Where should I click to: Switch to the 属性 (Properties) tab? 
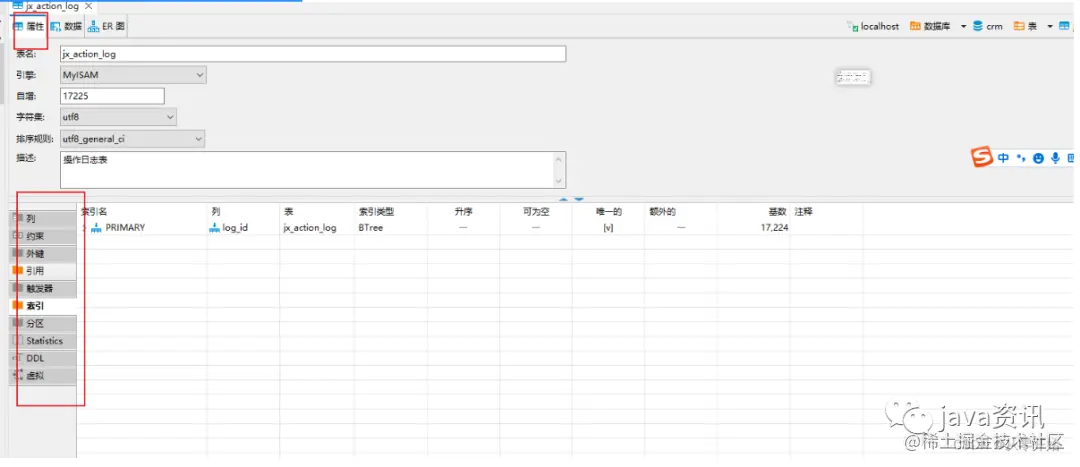30,26
